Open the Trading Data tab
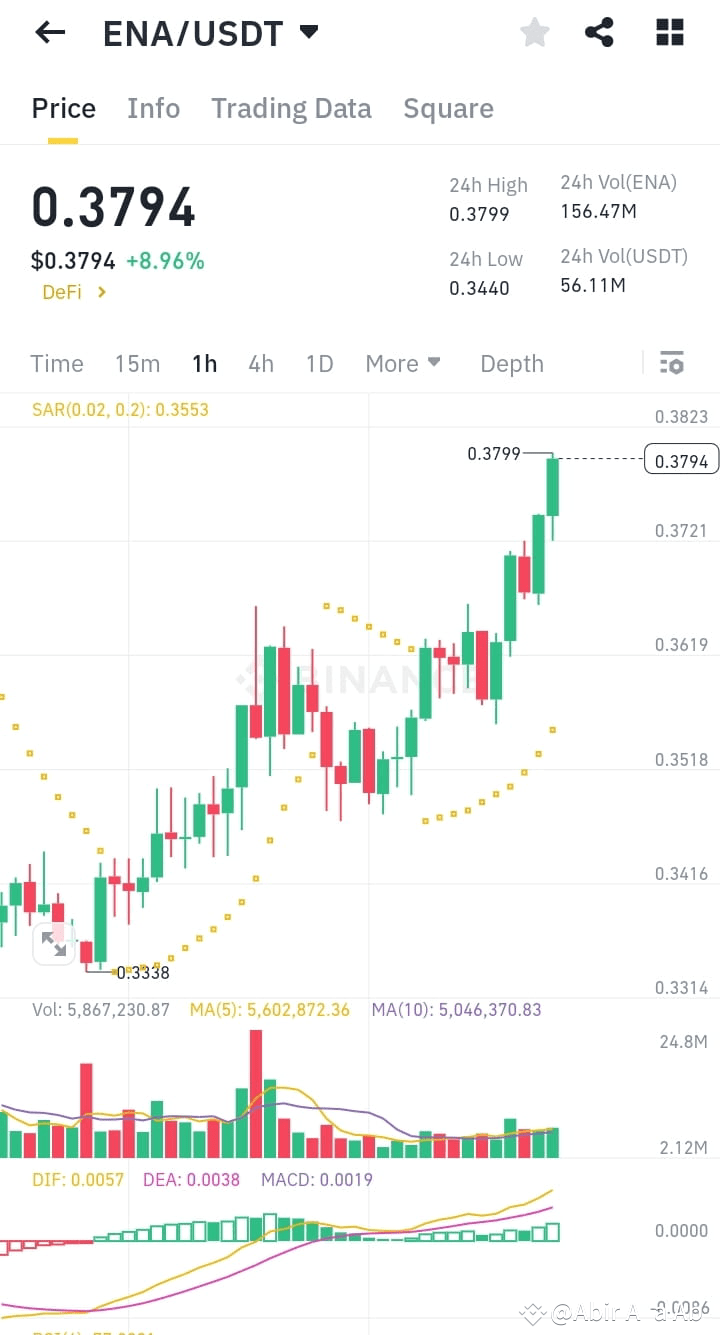 pos(291,108)
